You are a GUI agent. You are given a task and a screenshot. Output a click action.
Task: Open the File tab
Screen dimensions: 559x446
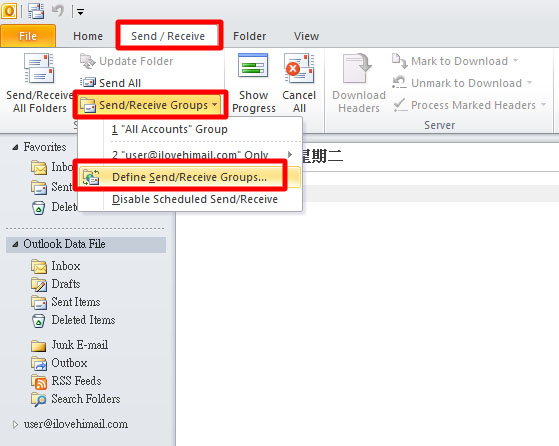coord(28,36)
